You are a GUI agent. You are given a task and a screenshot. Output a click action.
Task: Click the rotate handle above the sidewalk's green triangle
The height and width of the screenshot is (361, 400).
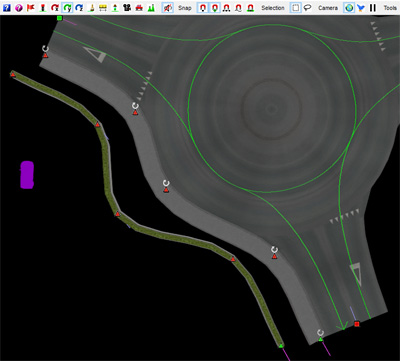pyautogui.click(x=320, y=333)
